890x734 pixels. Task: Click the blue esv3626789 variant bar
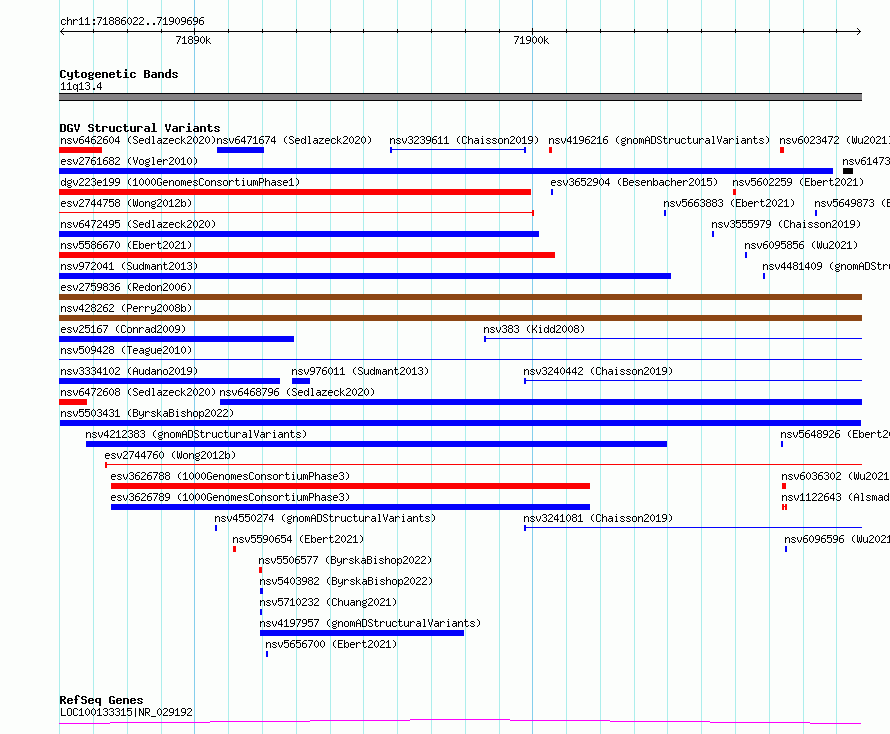point(350,507)
